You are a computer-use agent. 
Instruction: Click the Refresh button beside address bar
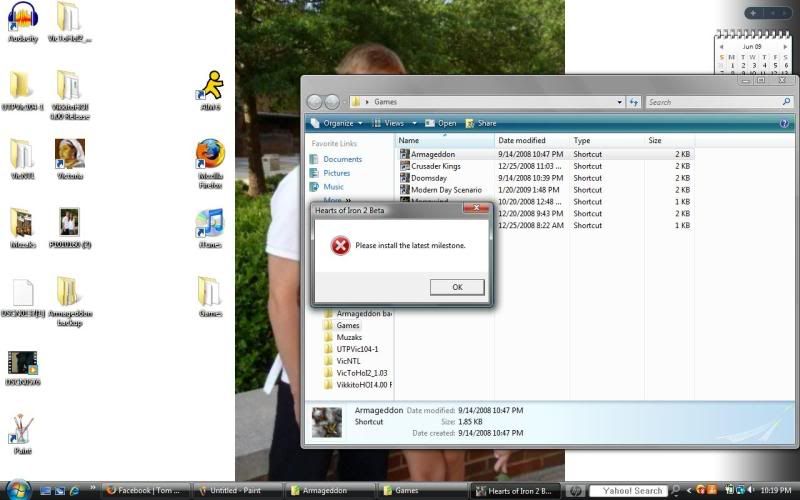633,102
